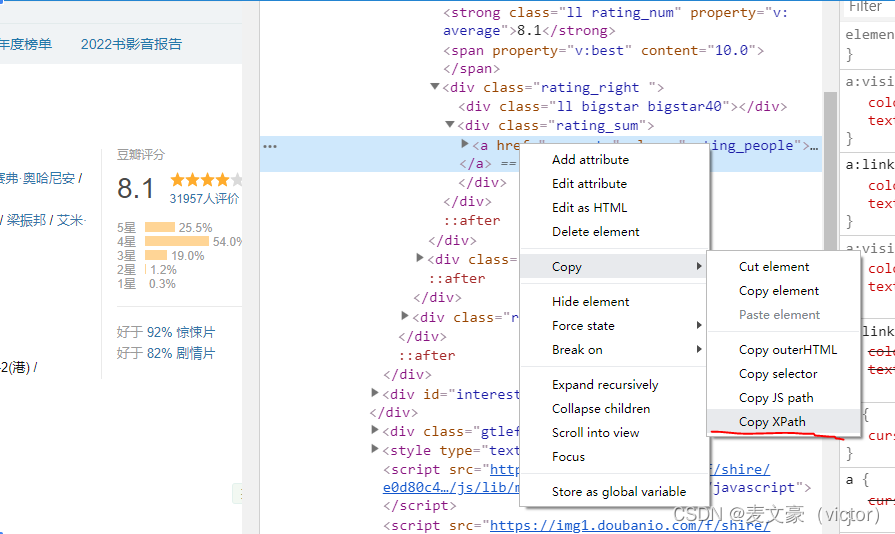Click the 梁振邦 cast name link

coord(26,220)
